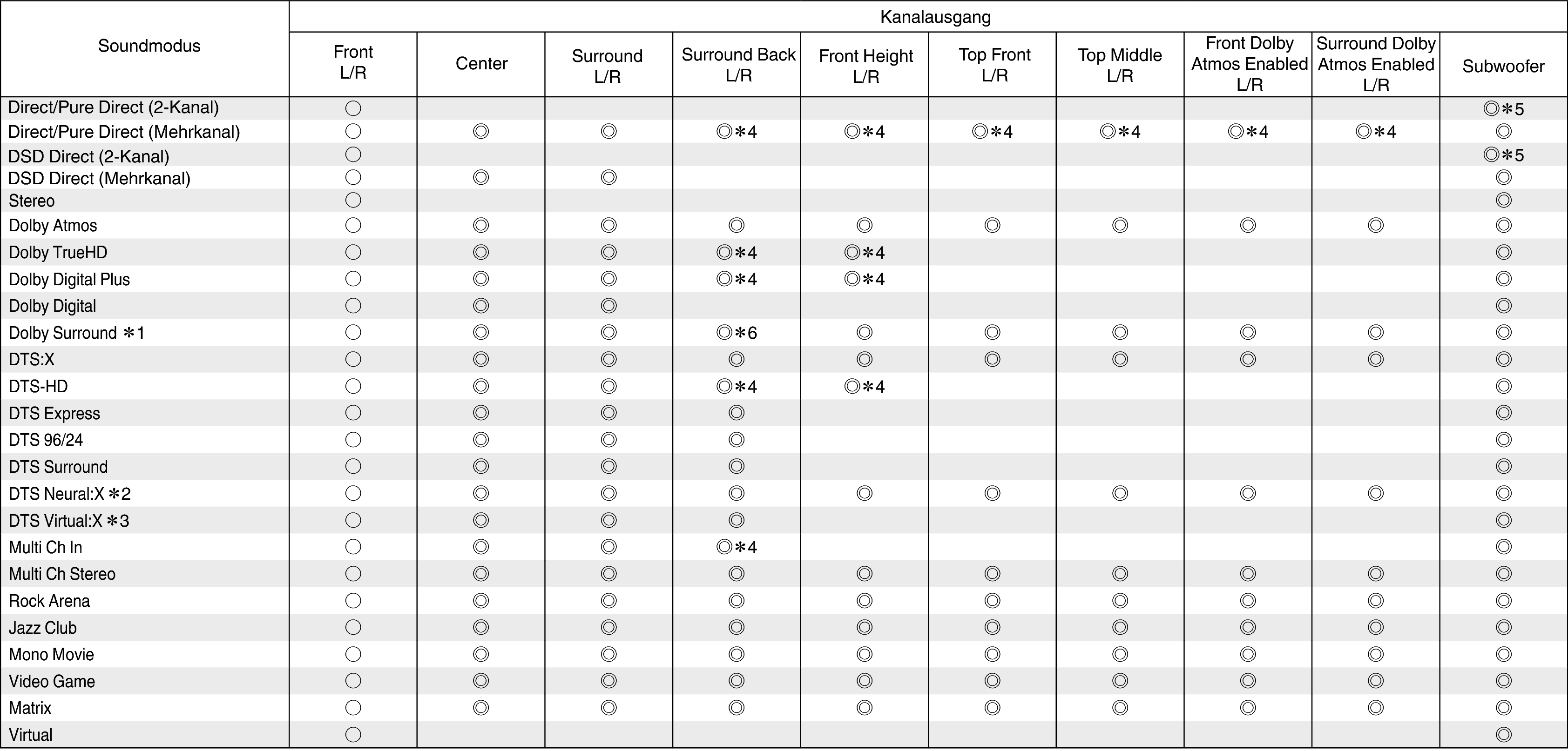This screenshot has width=1568, height=751.
Task: Click the Front Height ◎*4 mark for DTS-HD
Action: click(865, 387)
